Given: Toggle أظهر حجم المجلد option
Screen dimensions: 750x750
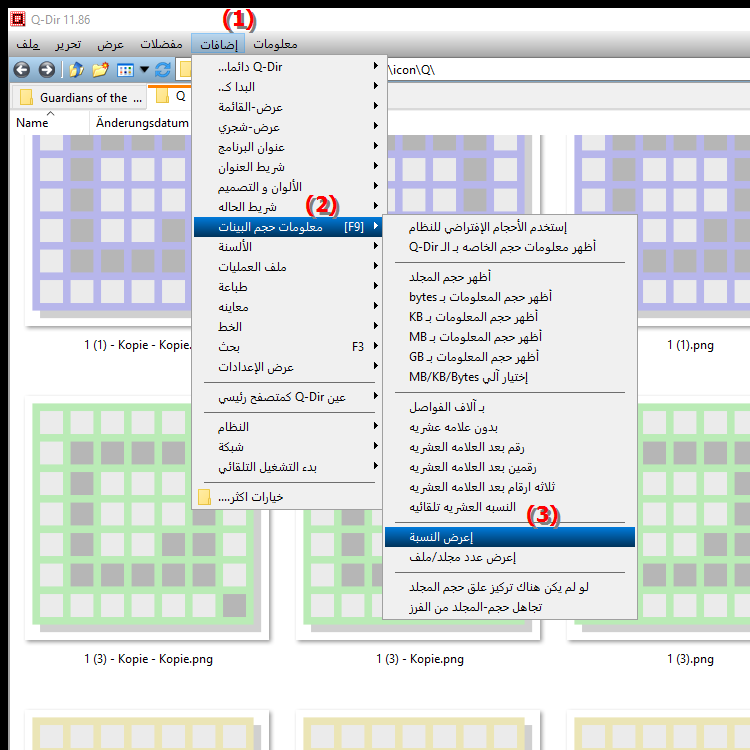Looking at the screenshot, I should click(510, 277).
